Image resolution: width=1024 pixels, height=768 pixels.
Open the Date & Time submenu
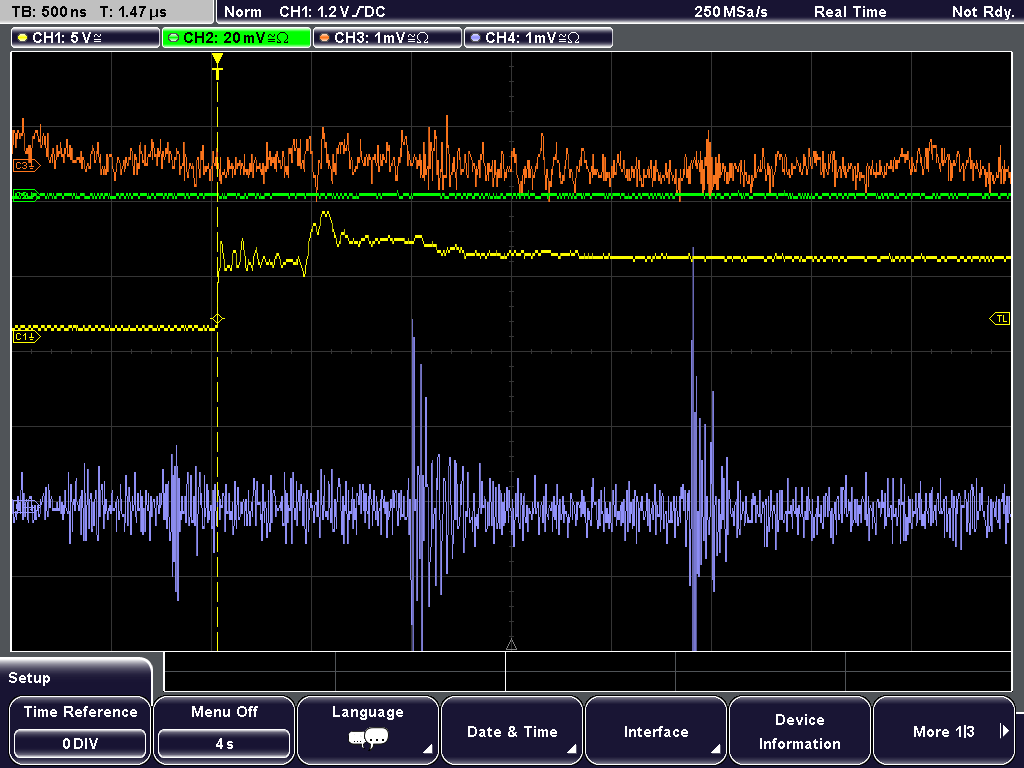pos(512,729)
